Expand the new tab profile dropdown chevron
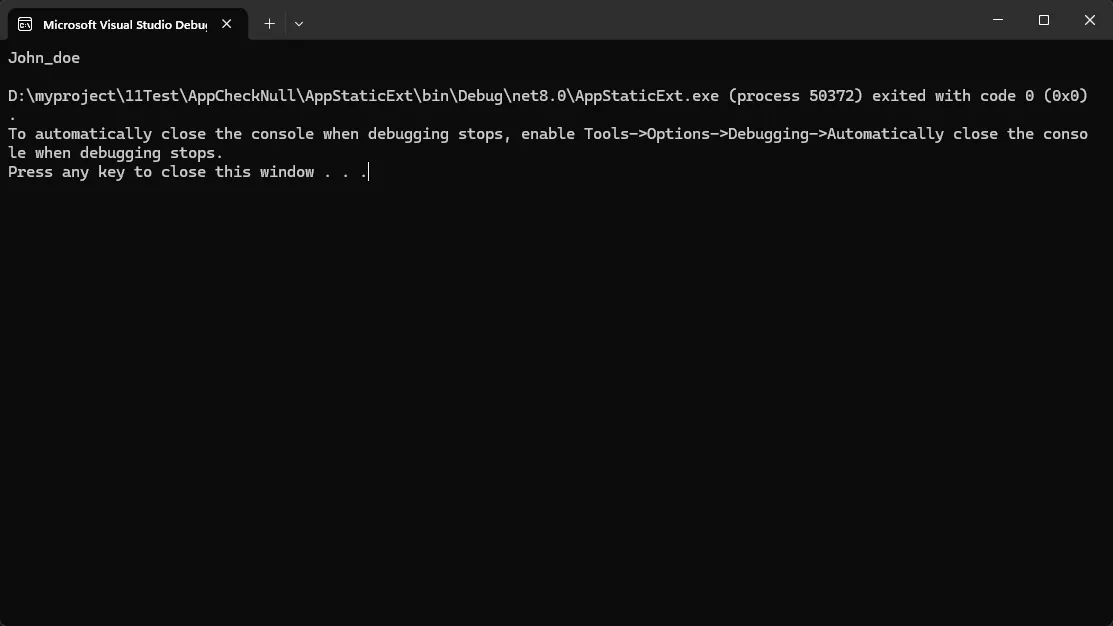This screenshot has width=1113, height=626. tap(299, 24)
